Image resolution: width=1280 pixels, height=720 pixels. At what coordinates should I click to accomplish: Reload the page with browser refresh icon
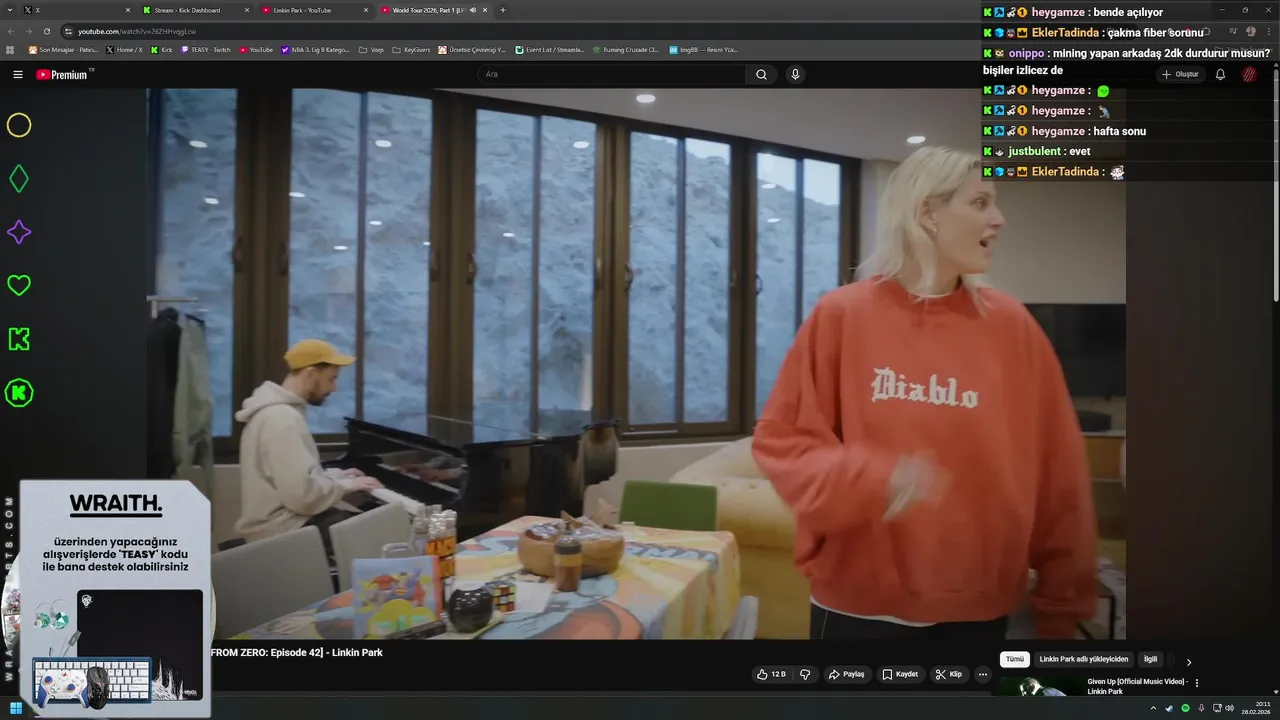[x=46, y=31]
